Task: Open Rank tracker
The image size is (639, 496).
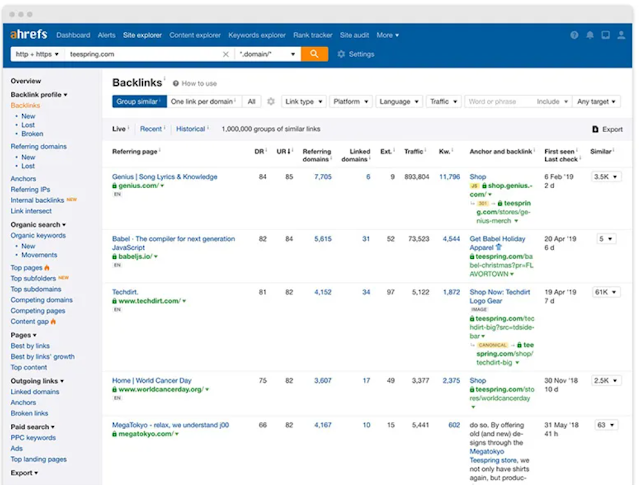Action: pos(313,35)
